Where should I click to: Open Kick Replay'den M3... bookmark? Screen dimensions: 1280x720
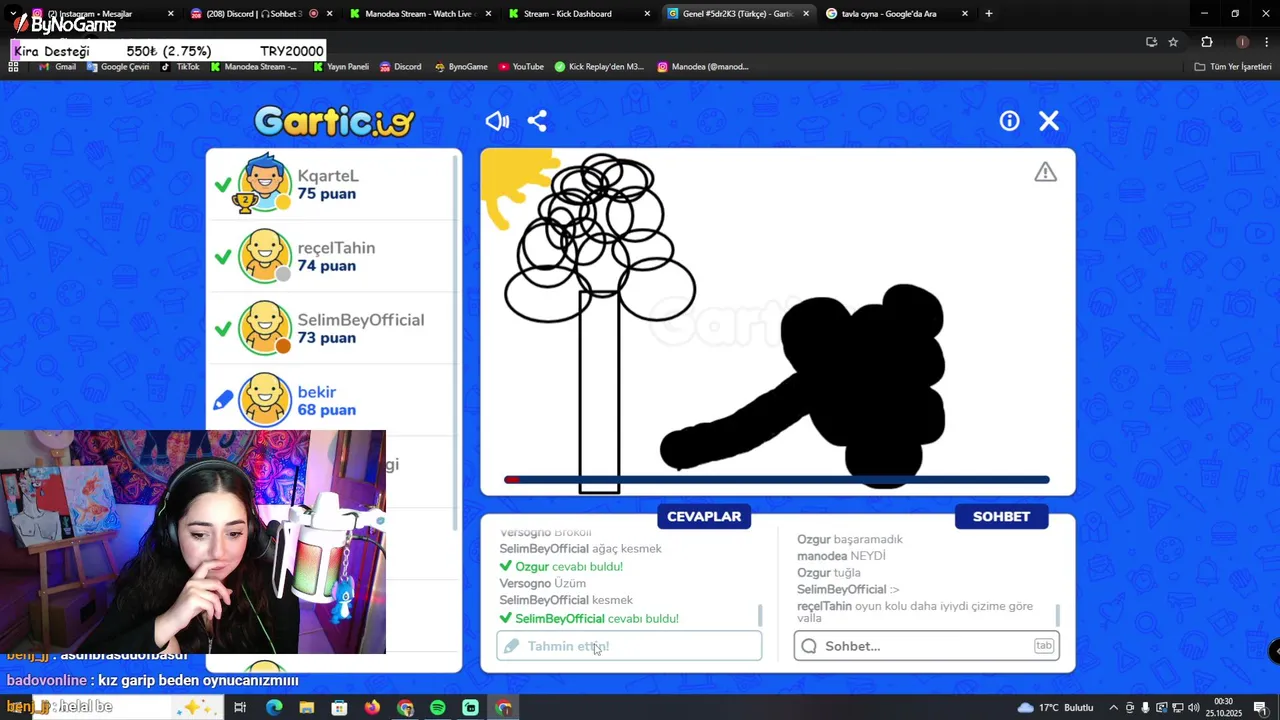tap(599, 67)
